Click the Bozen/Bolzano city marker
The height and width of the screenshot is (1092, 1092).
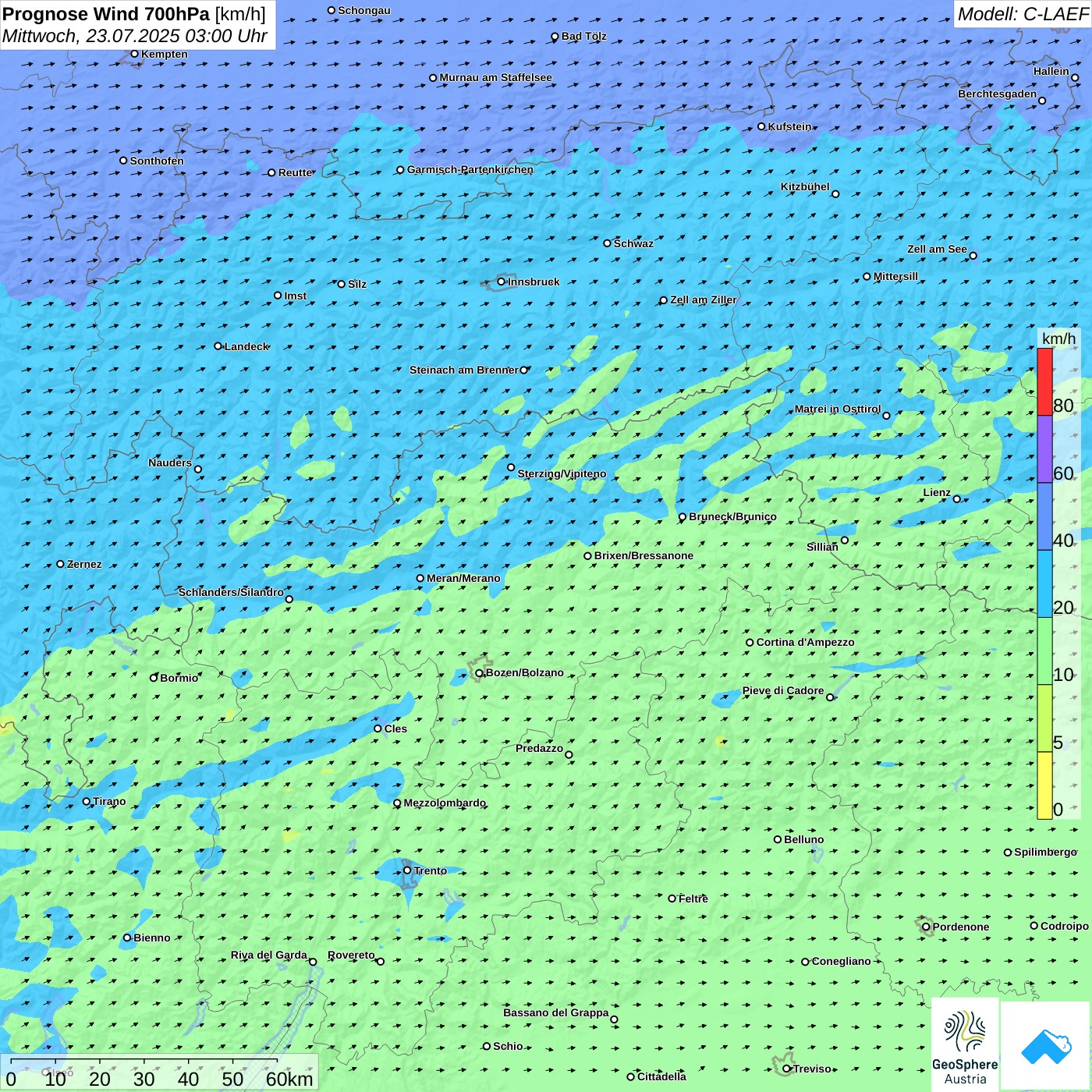click(480, 672)
